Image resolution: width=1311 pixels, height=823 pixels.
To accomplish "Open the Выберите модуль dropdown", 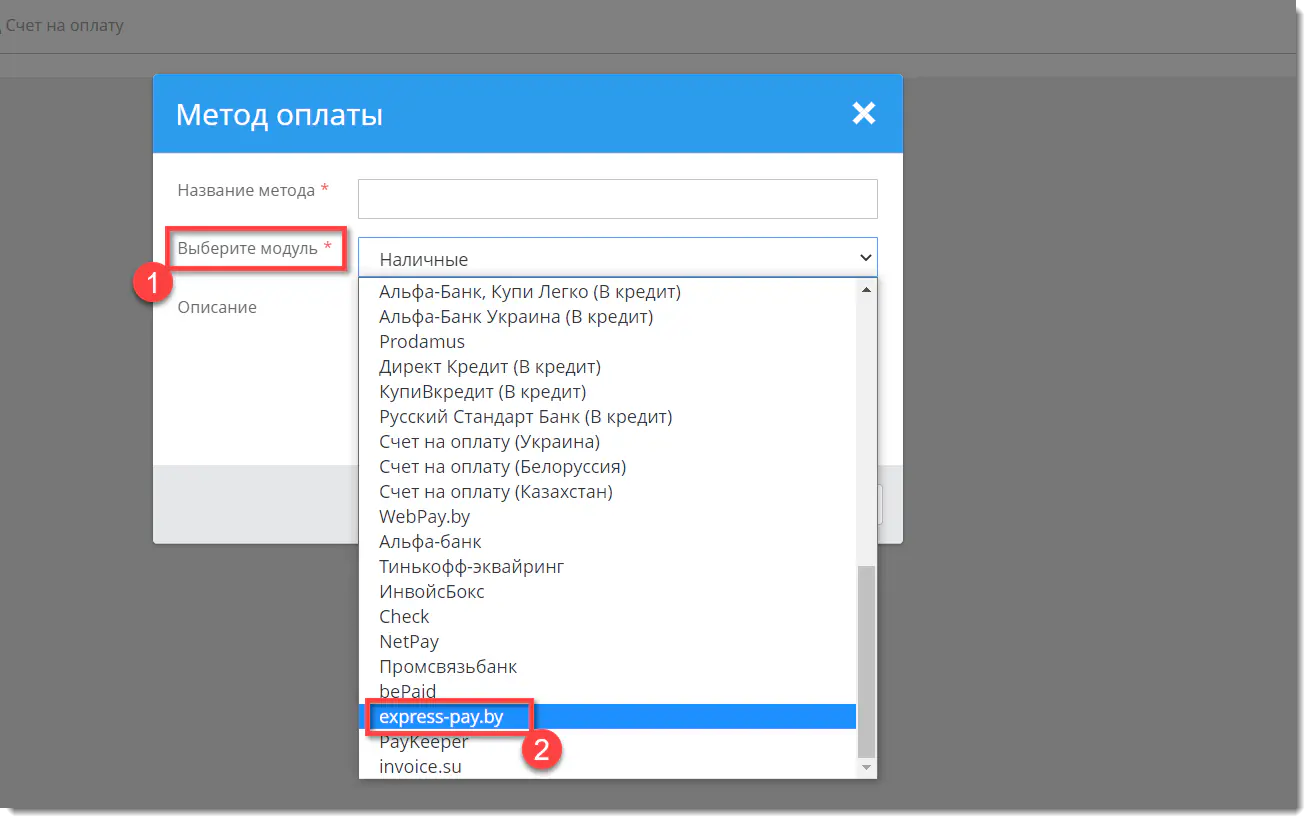I will (617, 258).
